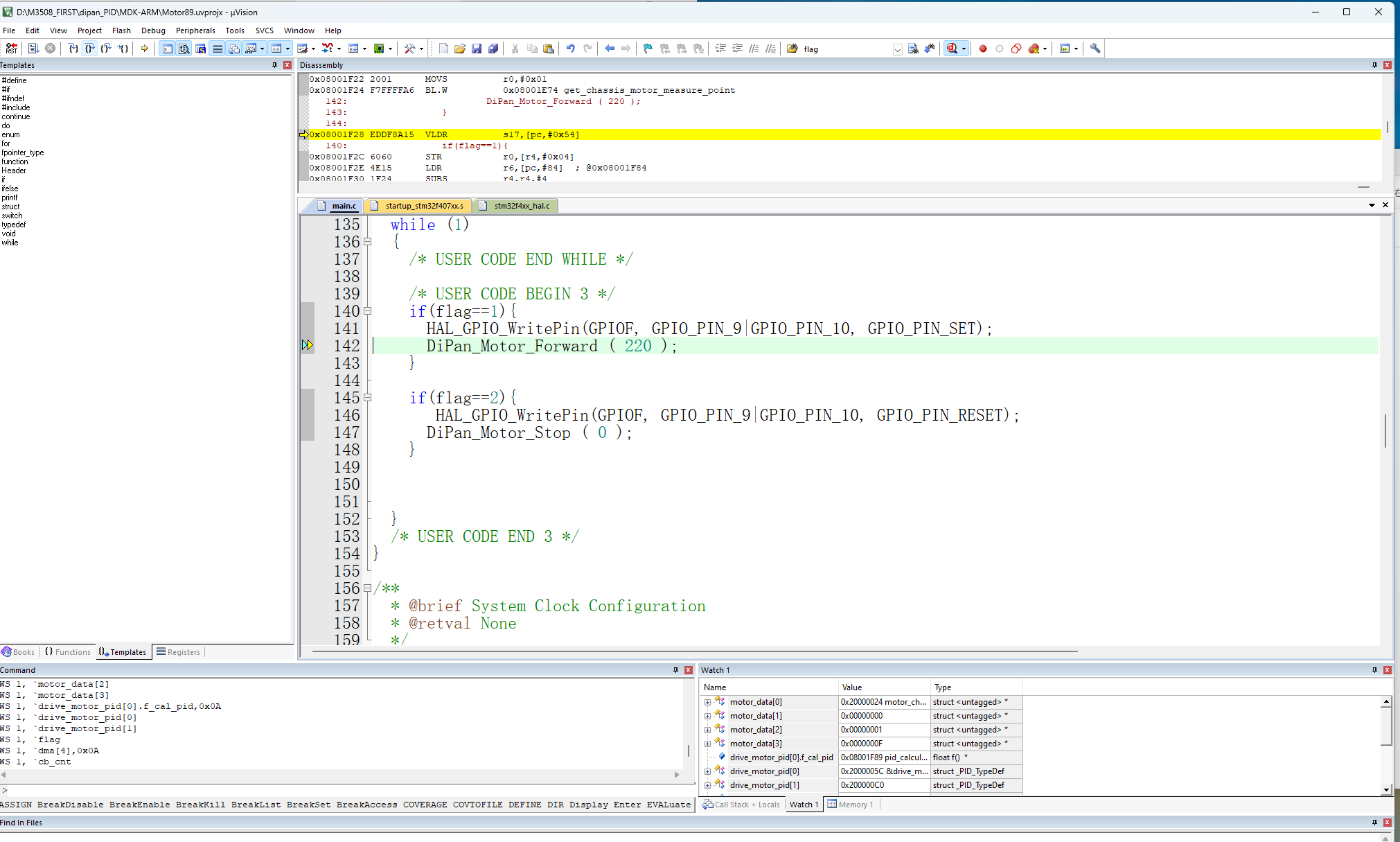Toggle the Registers window icon
The width and height of the screenshot is (1400, 842).
click(217, 49)
